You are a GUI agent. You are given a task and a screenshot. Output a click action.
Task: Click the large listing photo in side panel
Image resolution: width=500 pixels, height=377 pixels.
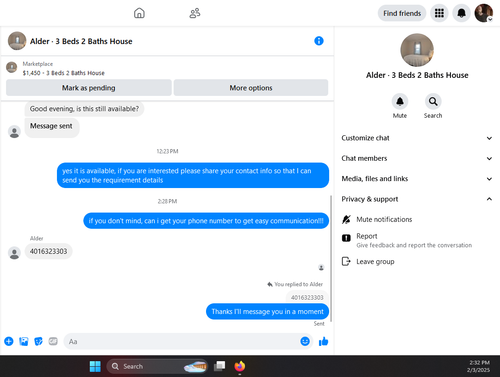pyautogui.click(x=417, y=50)
